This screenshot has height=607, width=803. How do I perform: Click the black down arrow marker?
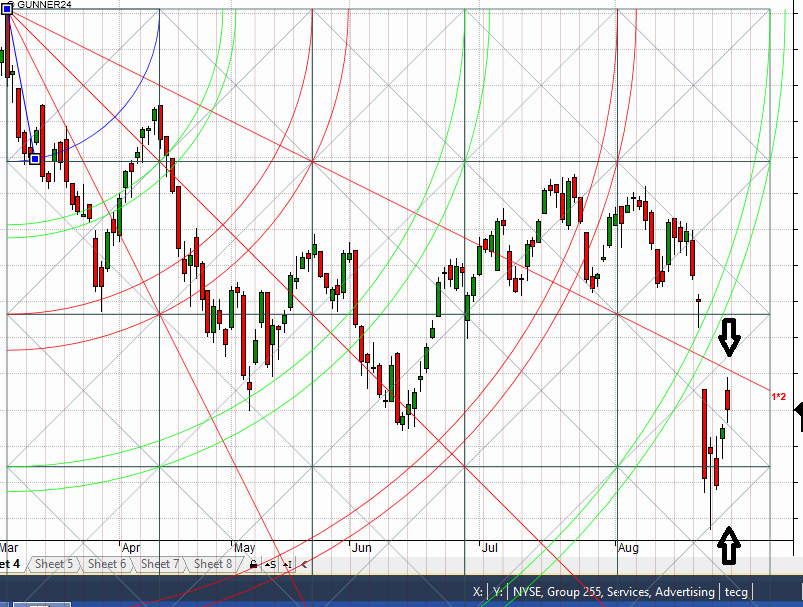tap(730, 338)
